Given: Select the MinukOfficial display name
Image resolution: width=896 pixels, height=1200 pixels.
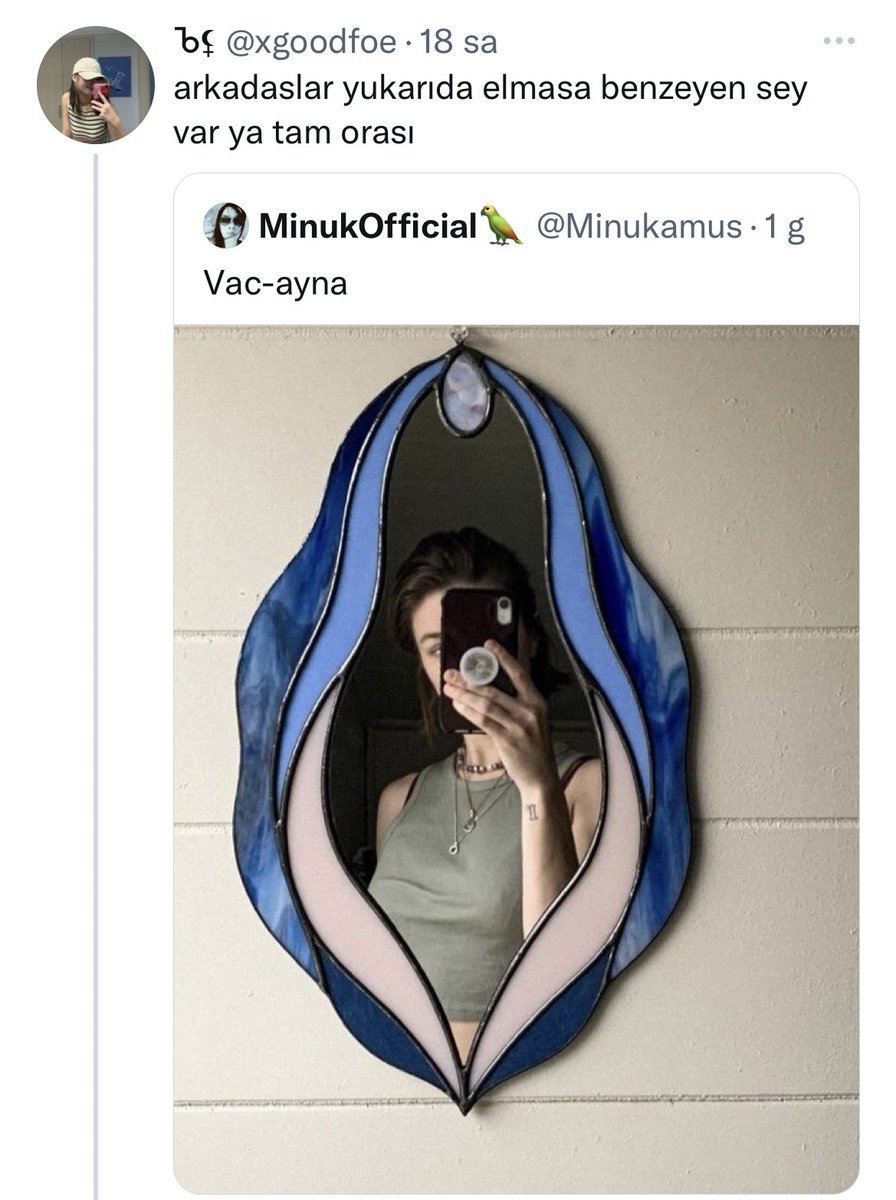Looking at the screenshot, I should pos(367,227).
